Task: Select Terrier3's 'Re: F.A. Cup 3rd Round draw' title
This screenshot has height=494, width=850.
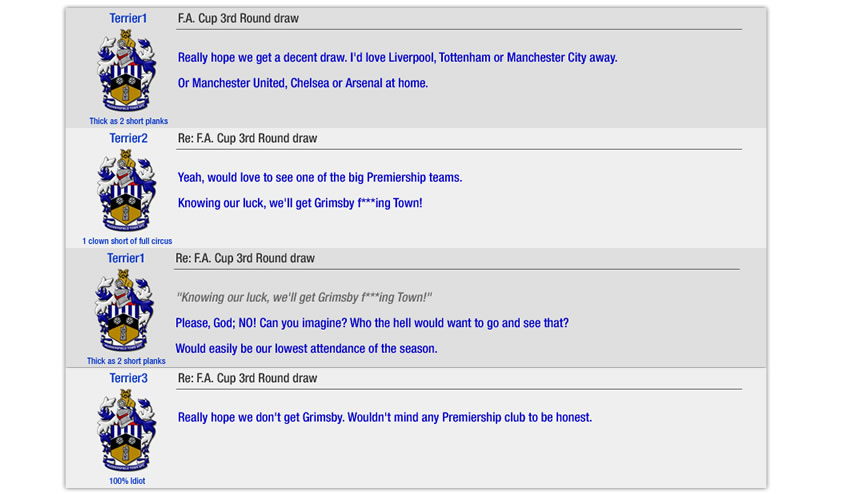Action: 247,378
